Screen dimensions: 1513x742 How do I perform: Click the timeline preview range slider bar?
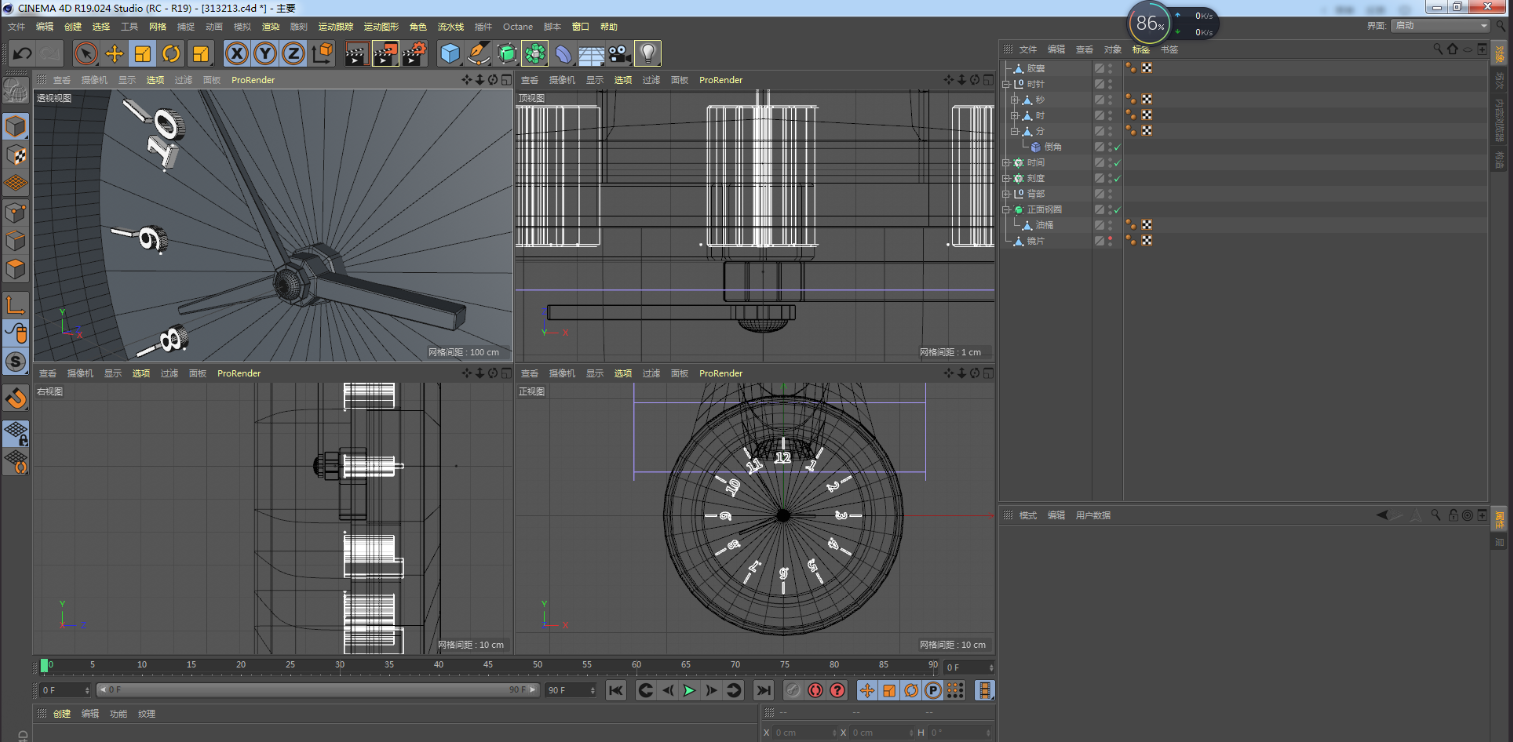317,690
